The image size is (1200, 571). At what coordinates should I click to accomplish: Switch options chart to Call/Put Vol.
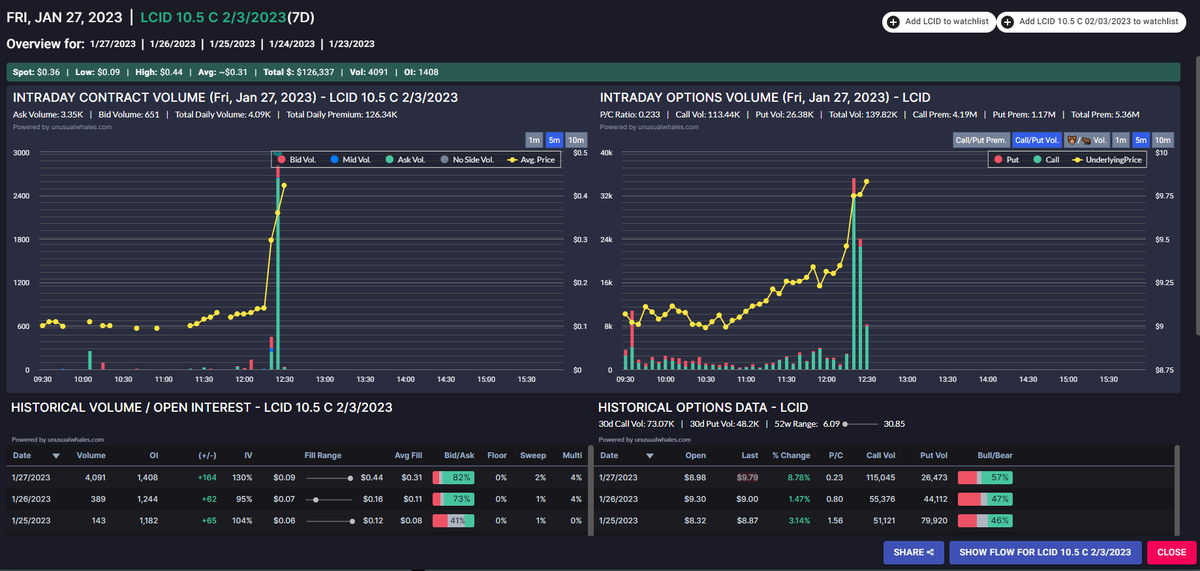click(x=1037, y=140)
